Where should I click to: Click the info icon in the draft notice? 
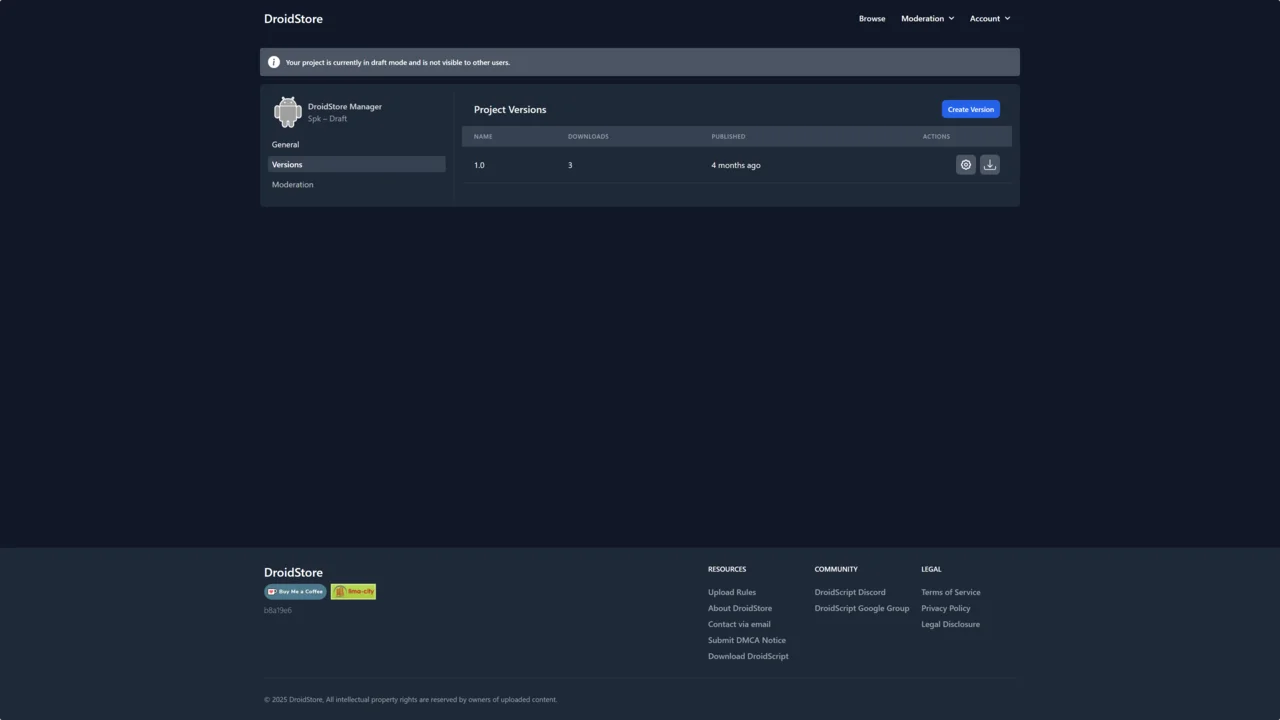tap(274, 62)
